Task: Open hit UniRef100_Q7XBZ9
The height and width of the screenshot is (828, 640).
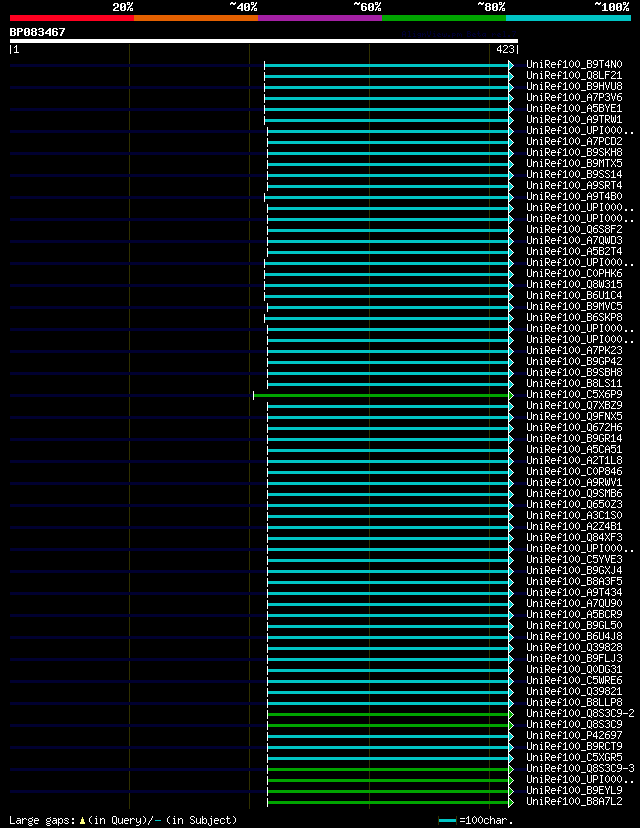Action: click(x=574, y=406)
